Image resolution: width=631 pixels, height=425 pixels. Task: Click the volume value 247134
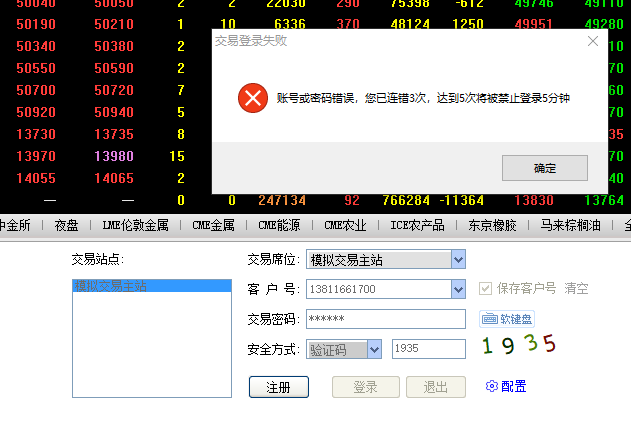(x=282, y=200)
